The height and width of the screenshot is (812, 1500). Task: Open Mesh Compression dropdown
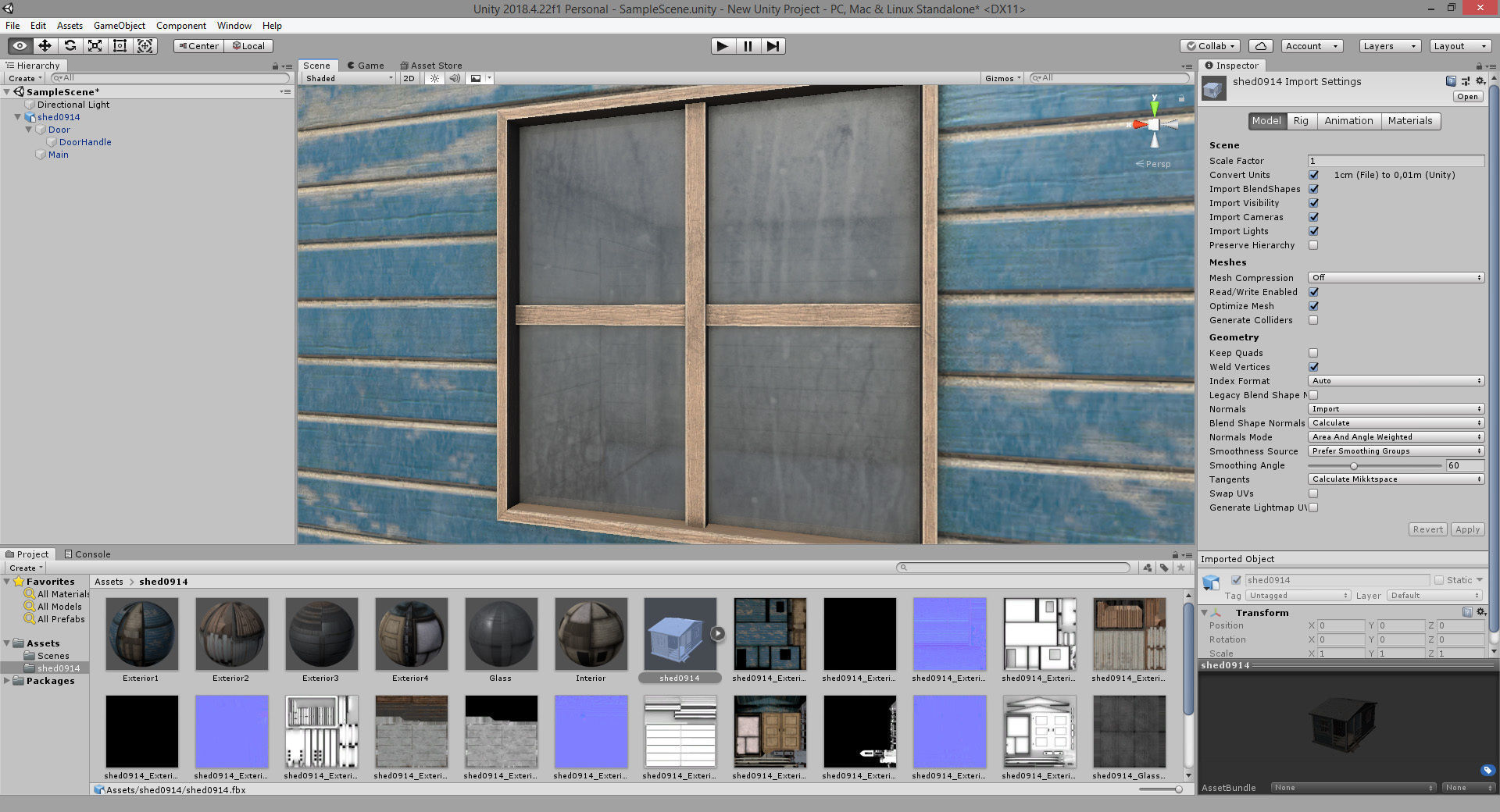(1395, 278)
